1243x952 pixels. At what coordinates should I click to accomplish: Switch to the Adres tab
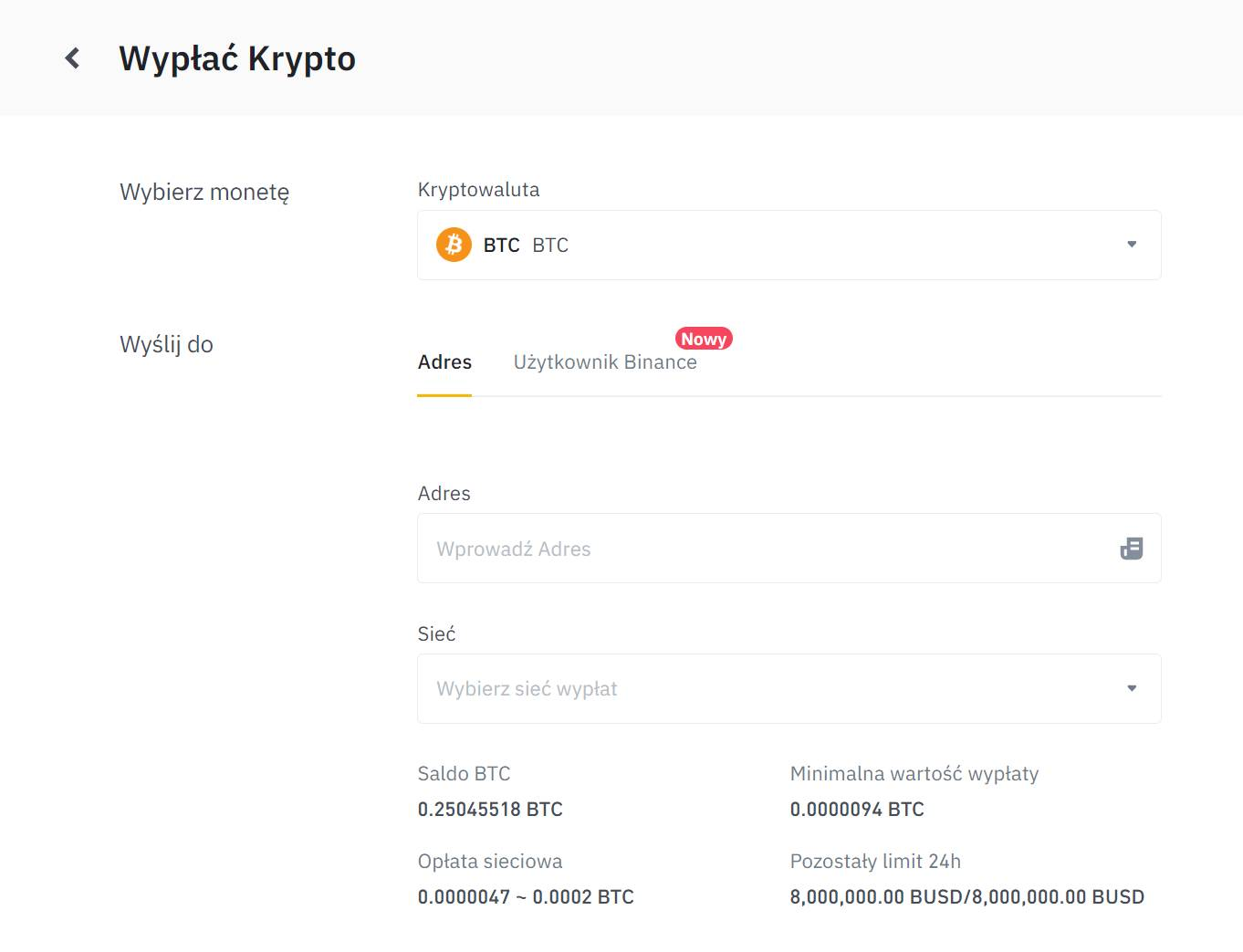pos(444,362)
